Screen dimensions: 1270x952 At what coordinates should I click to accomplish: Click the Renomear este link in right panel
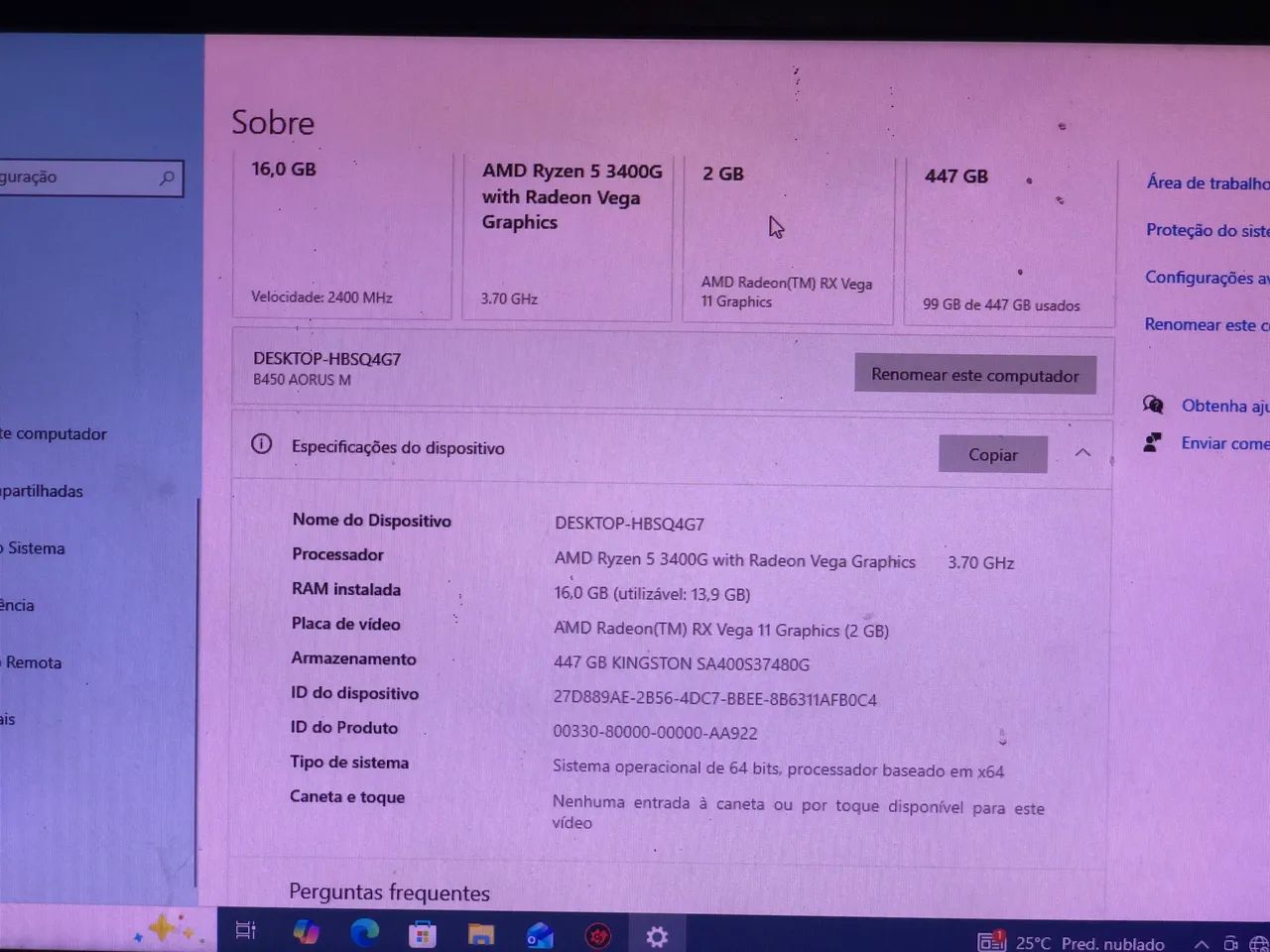(1206, 324)
